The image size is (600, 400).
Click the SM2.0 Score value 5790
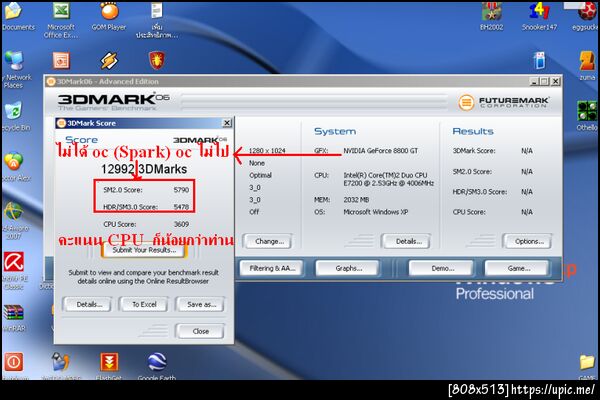(181, 190)
